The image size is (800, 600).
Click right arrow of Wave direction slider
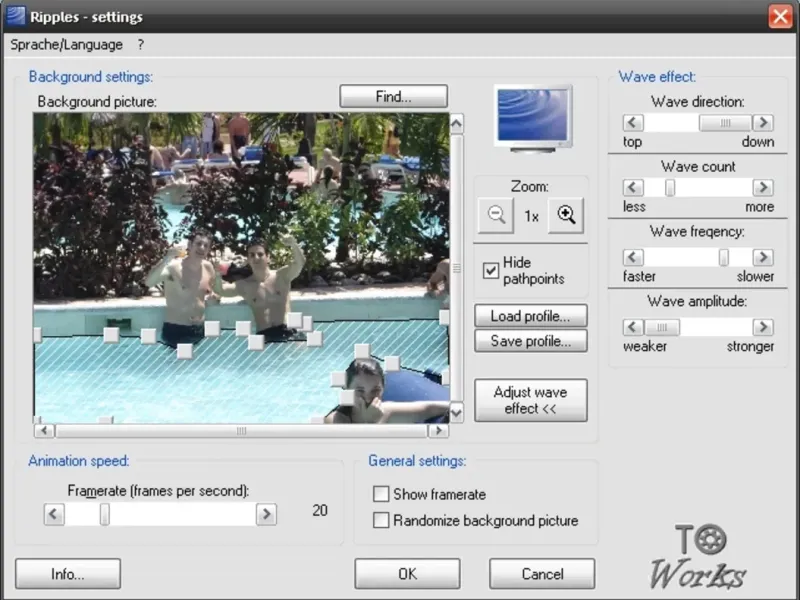763,122
